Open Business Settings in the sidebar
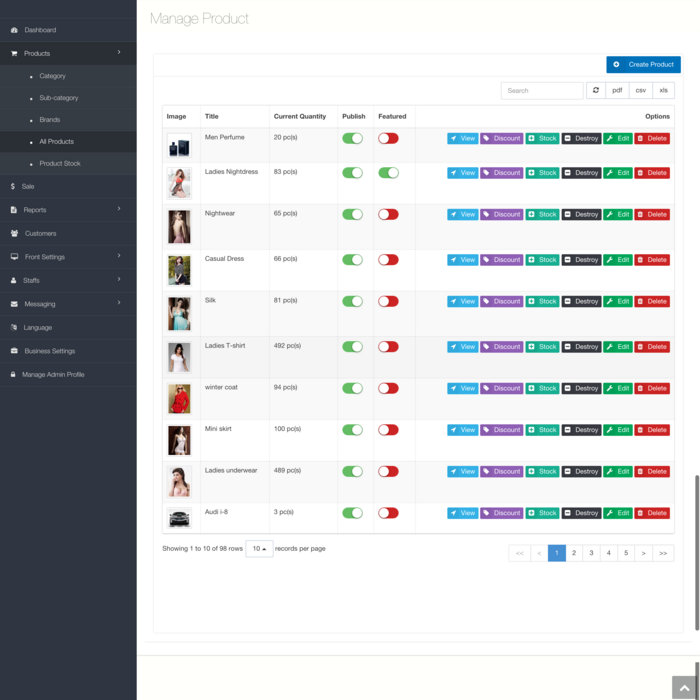The image size is (700, 700). [x=49, y=351]
